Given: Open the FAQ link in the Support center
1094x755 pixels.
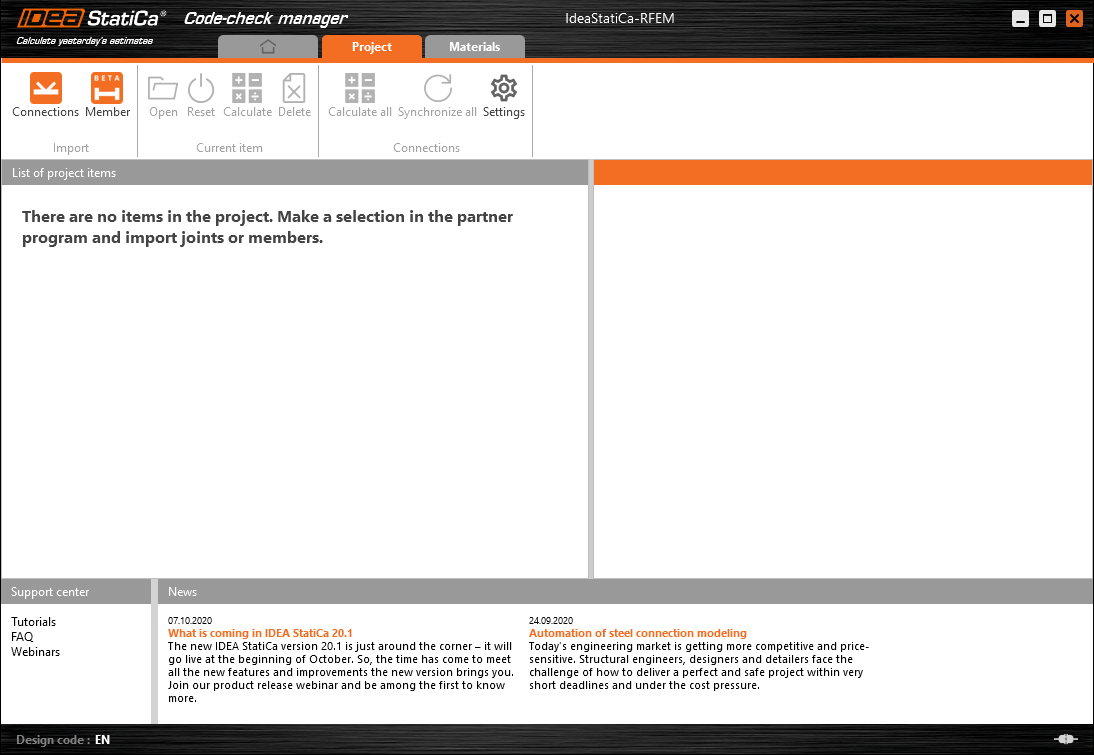Looking at the screenshot, I should pos(22,636).
